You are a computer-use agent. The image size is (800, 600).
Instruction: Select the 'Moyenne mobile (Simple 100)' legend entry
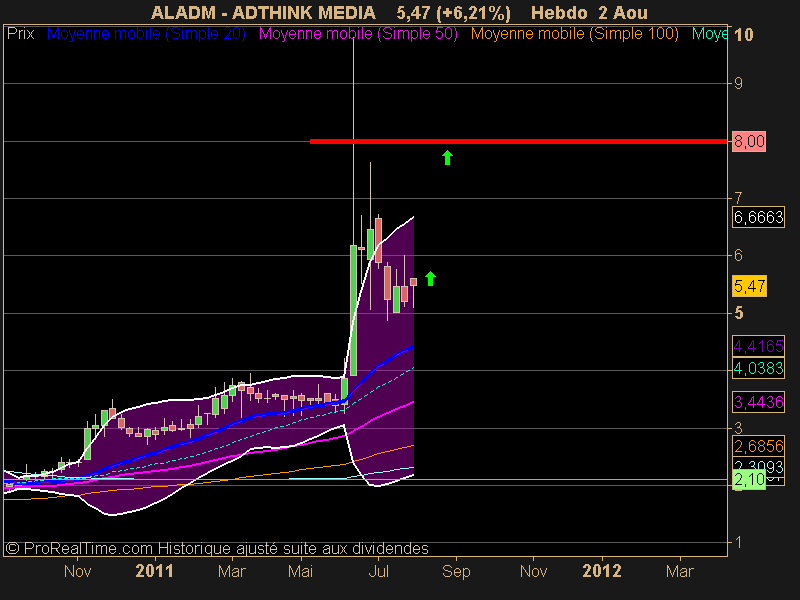[x=574, y=34]
